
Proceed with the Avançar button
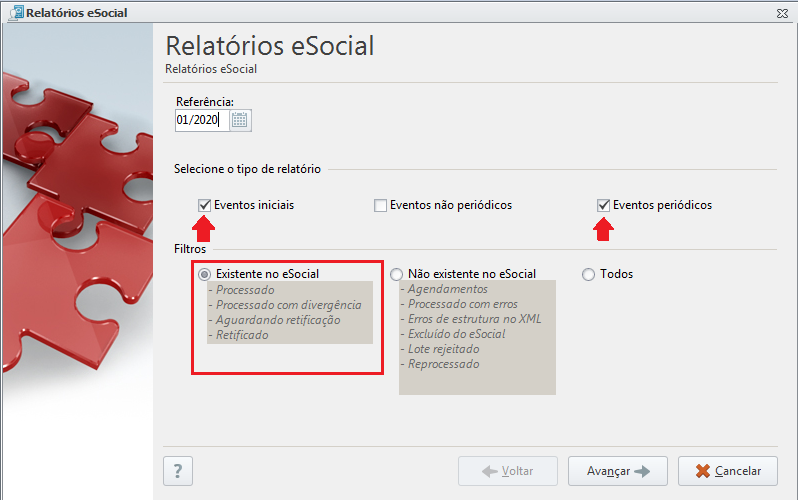(x=618, y=471)
